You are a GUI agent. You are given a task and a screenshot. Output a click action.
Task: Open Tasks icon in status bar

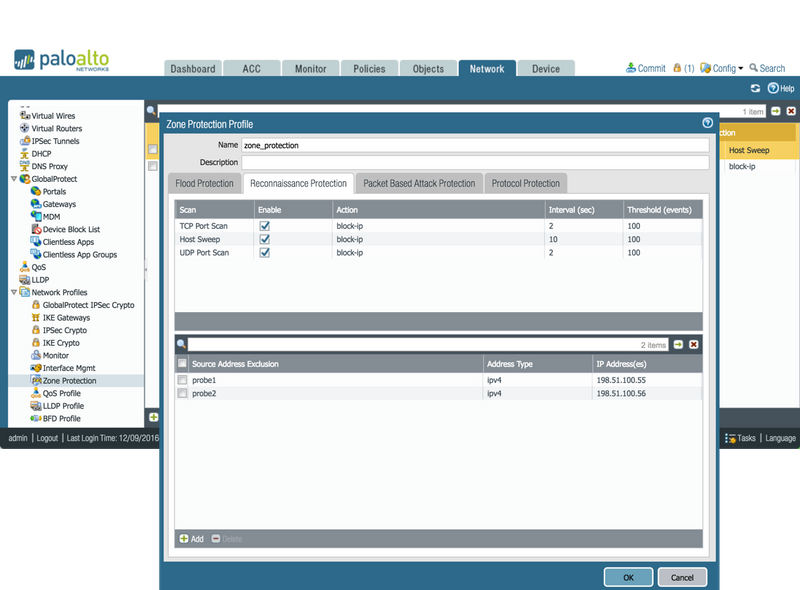coord(731,438)
